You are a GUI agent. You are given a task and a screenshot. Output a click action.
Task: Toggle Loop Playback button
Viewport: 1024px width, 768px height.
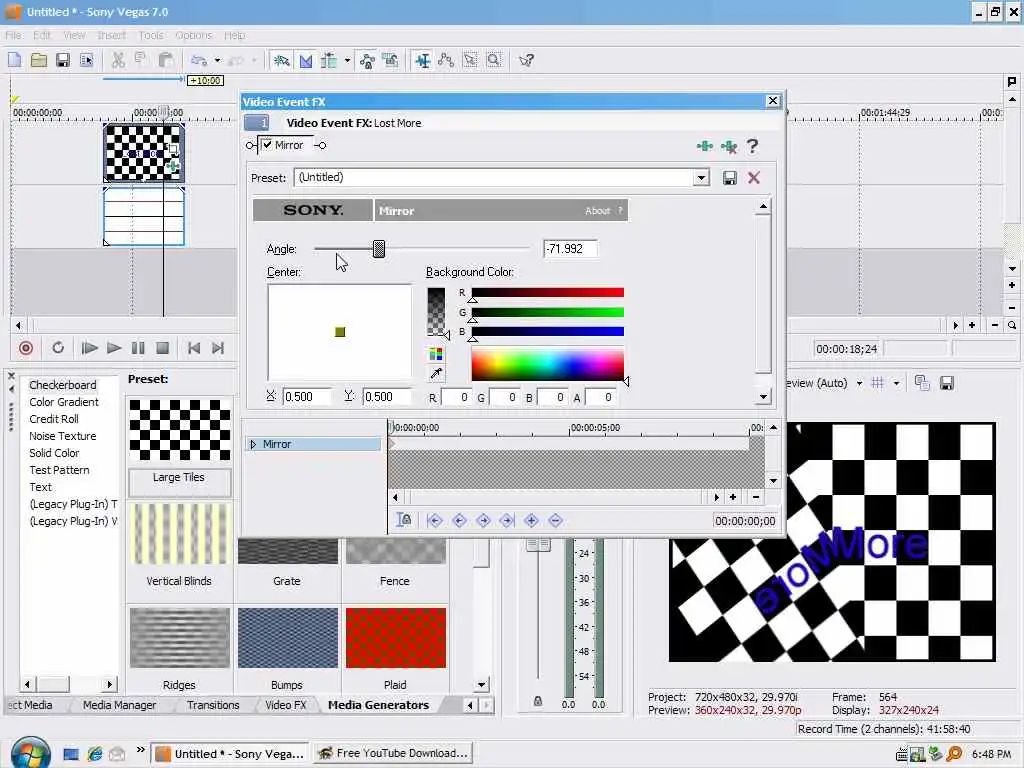58,348
